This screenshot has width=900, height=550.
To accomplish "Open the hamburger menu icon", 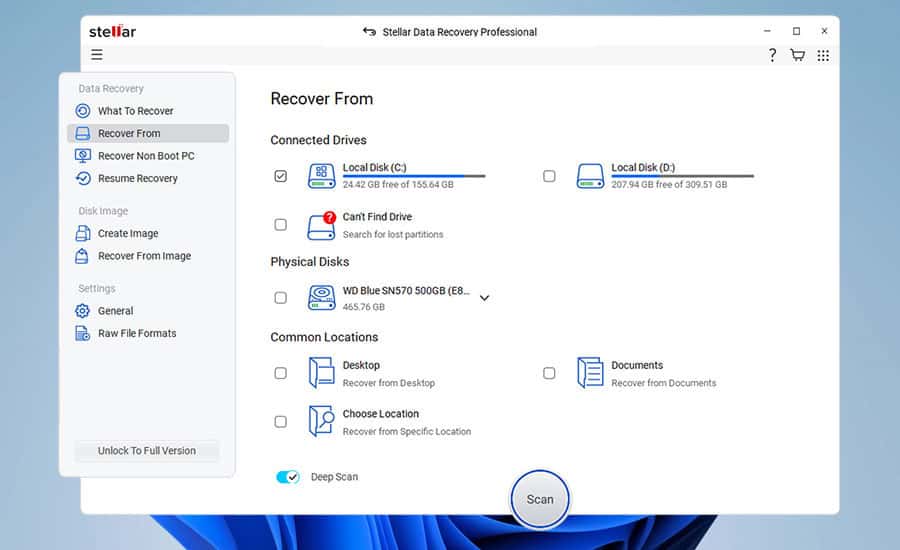I will [96, 55].
